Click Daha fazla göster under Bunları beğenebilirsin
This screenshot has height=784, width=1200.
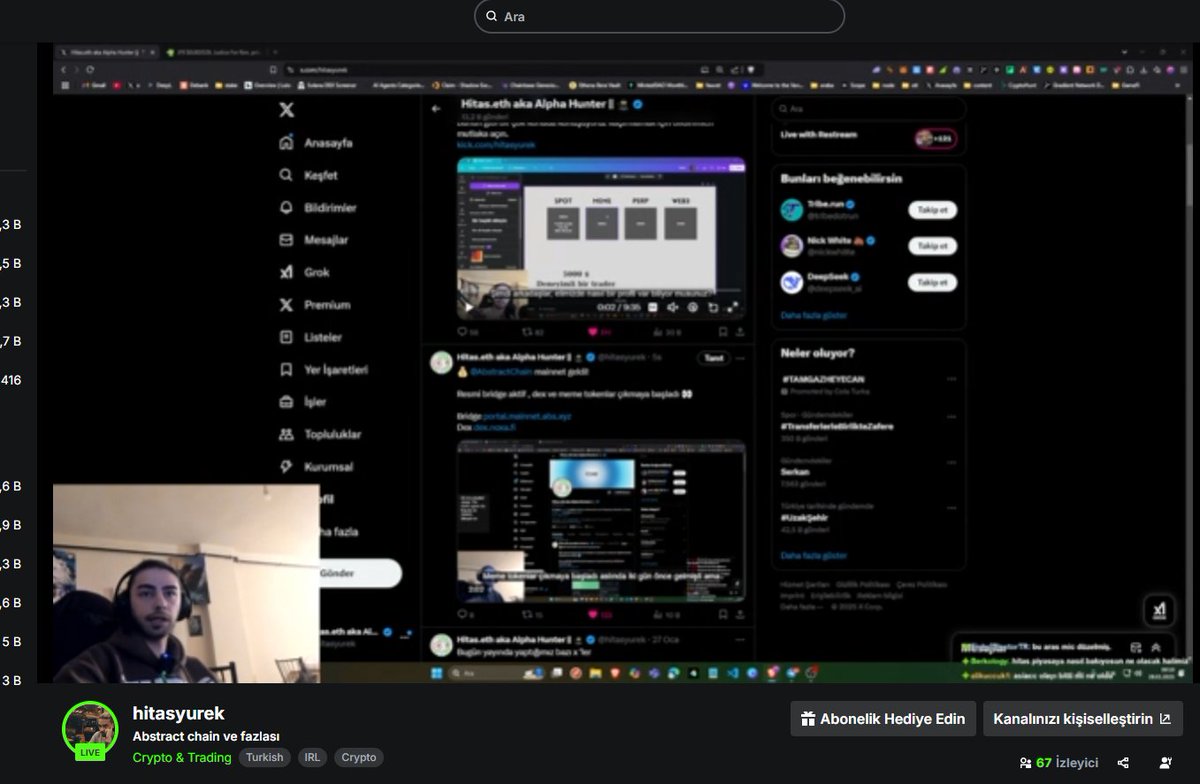tap(814, 315)
